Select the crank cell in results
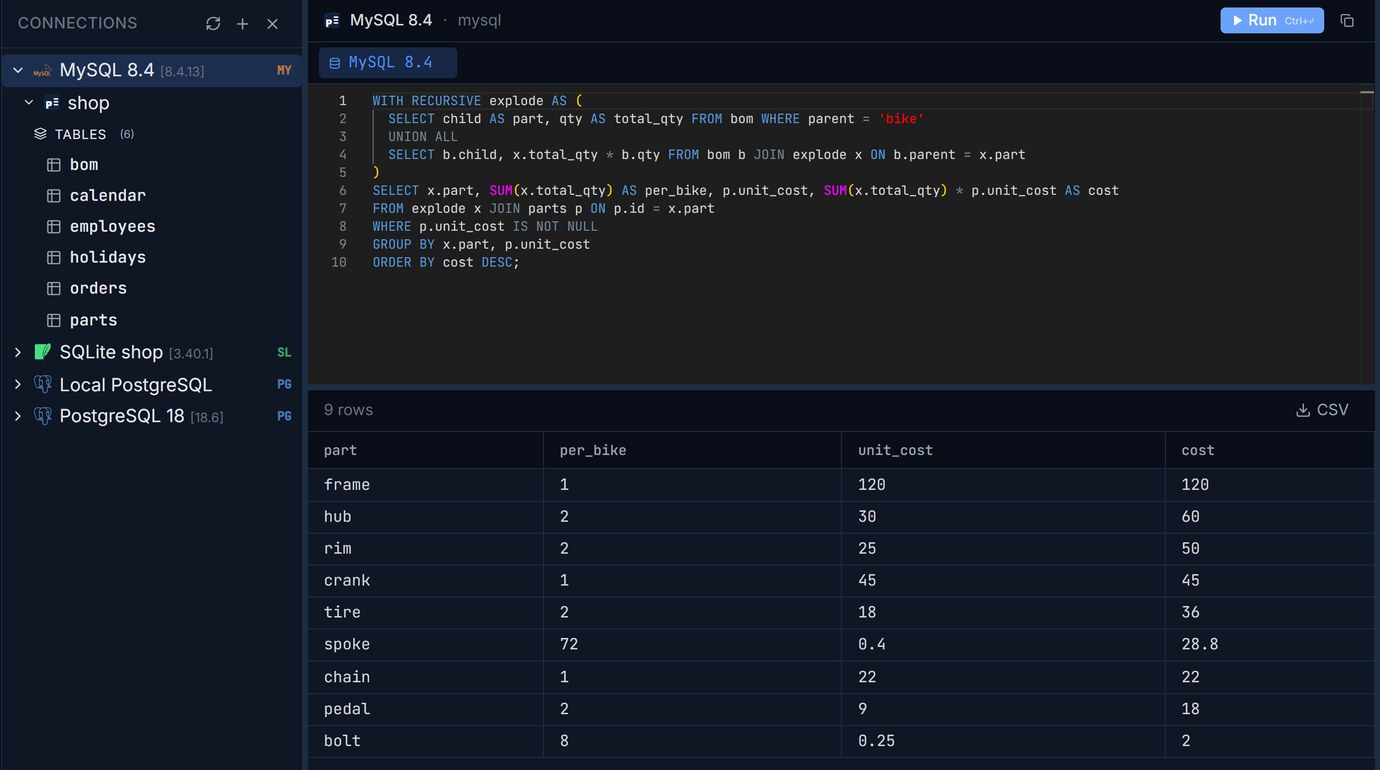This screenshot has height=770, width=1380. [425, 581]
